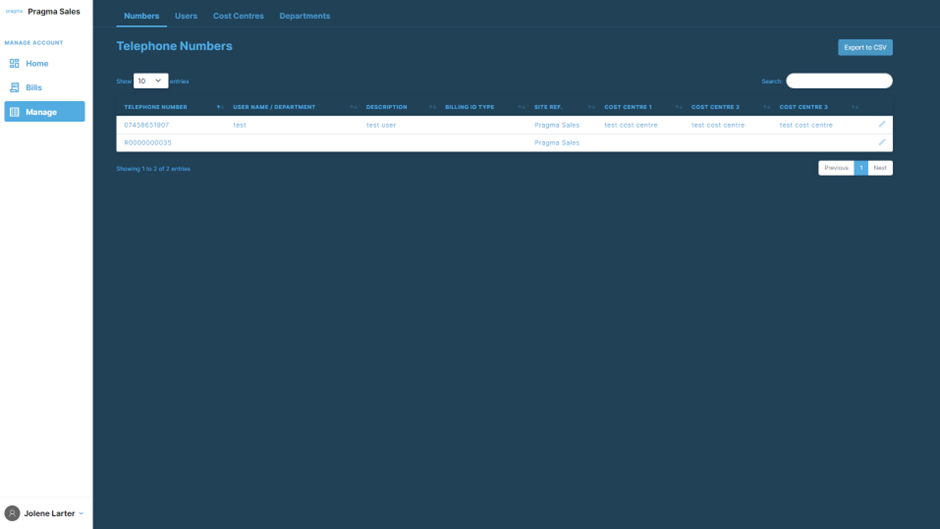Sort by Description arrows icon
Viewport: 940px width, 529px height.
pos(432,107)
